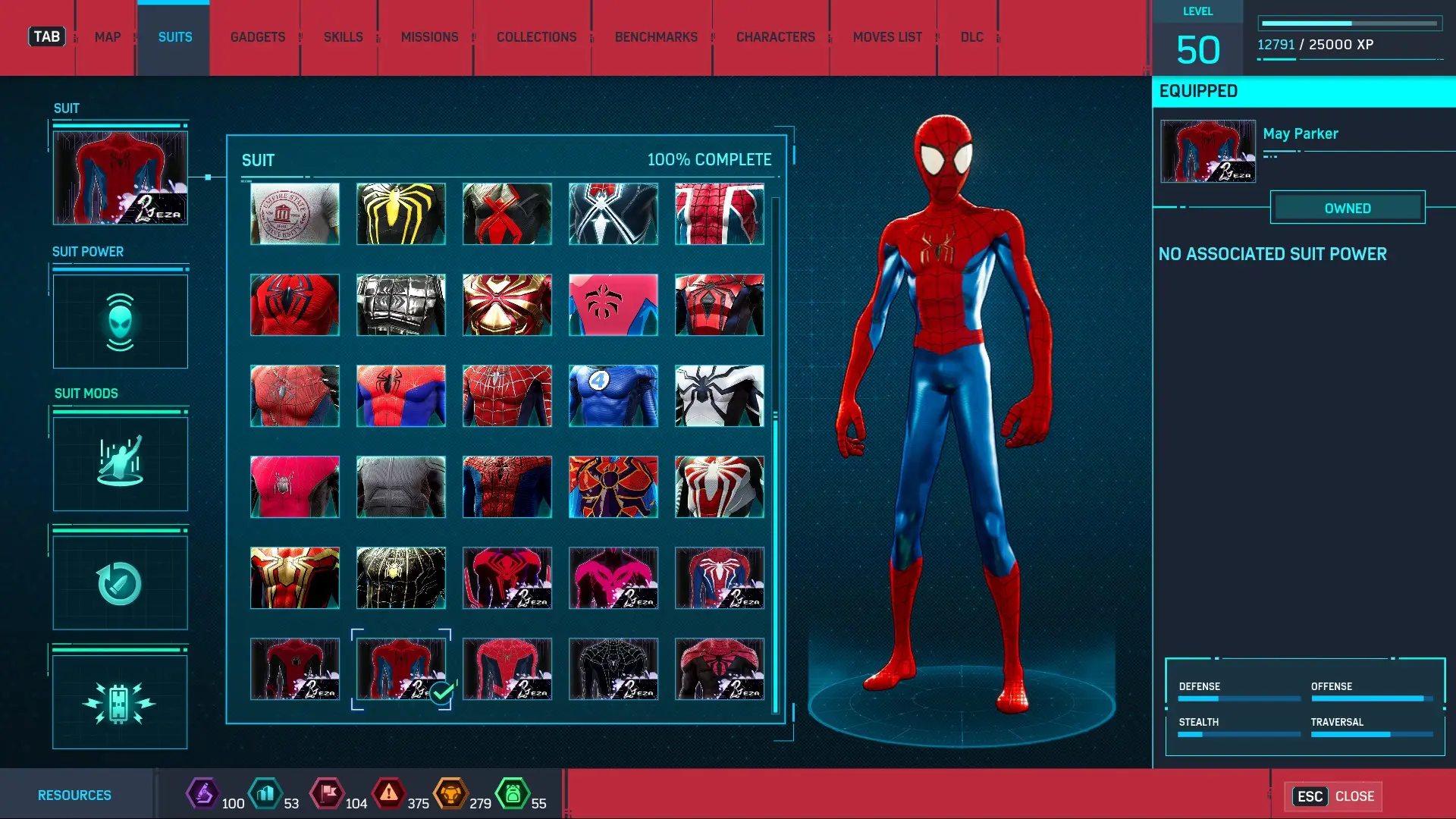Select the red and gold armored suit

pos(507,305)
